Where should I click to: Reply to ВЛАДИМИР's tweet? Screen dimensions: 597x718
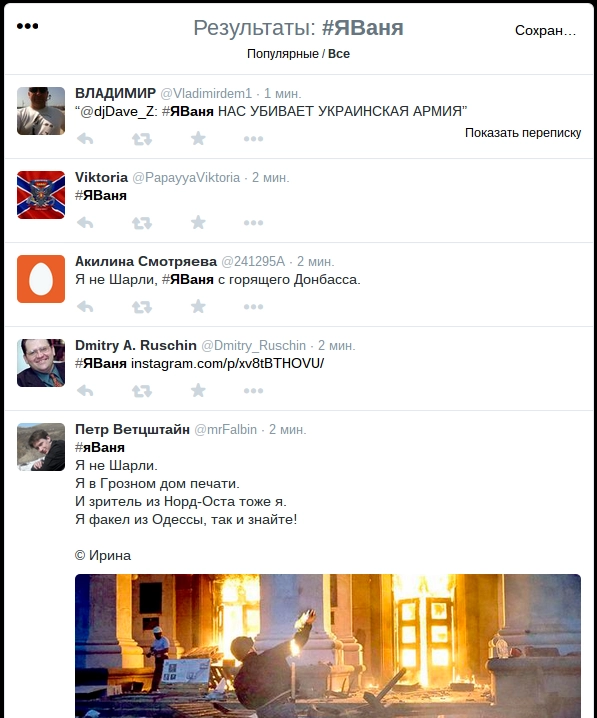(85, 138)
